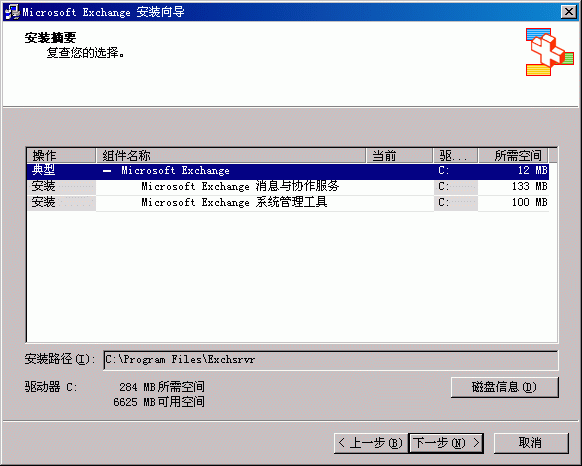Click the 12 MB size value
Image resolution: width=582 pixels, height=466 pixels.
(x=533, y=171)
